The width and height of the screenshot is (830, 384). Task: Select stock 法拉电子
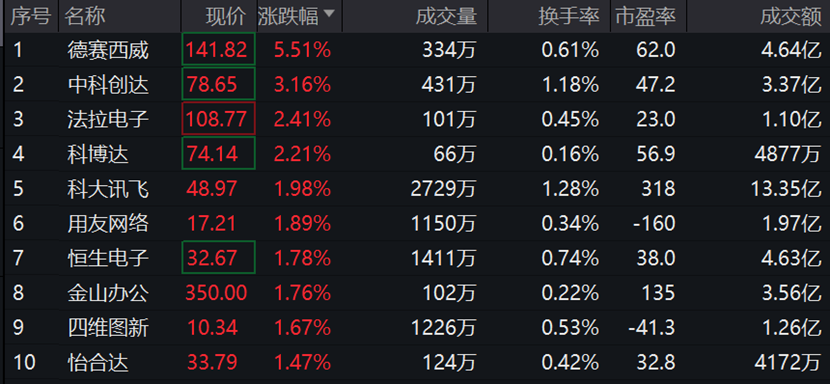(108, 120)
